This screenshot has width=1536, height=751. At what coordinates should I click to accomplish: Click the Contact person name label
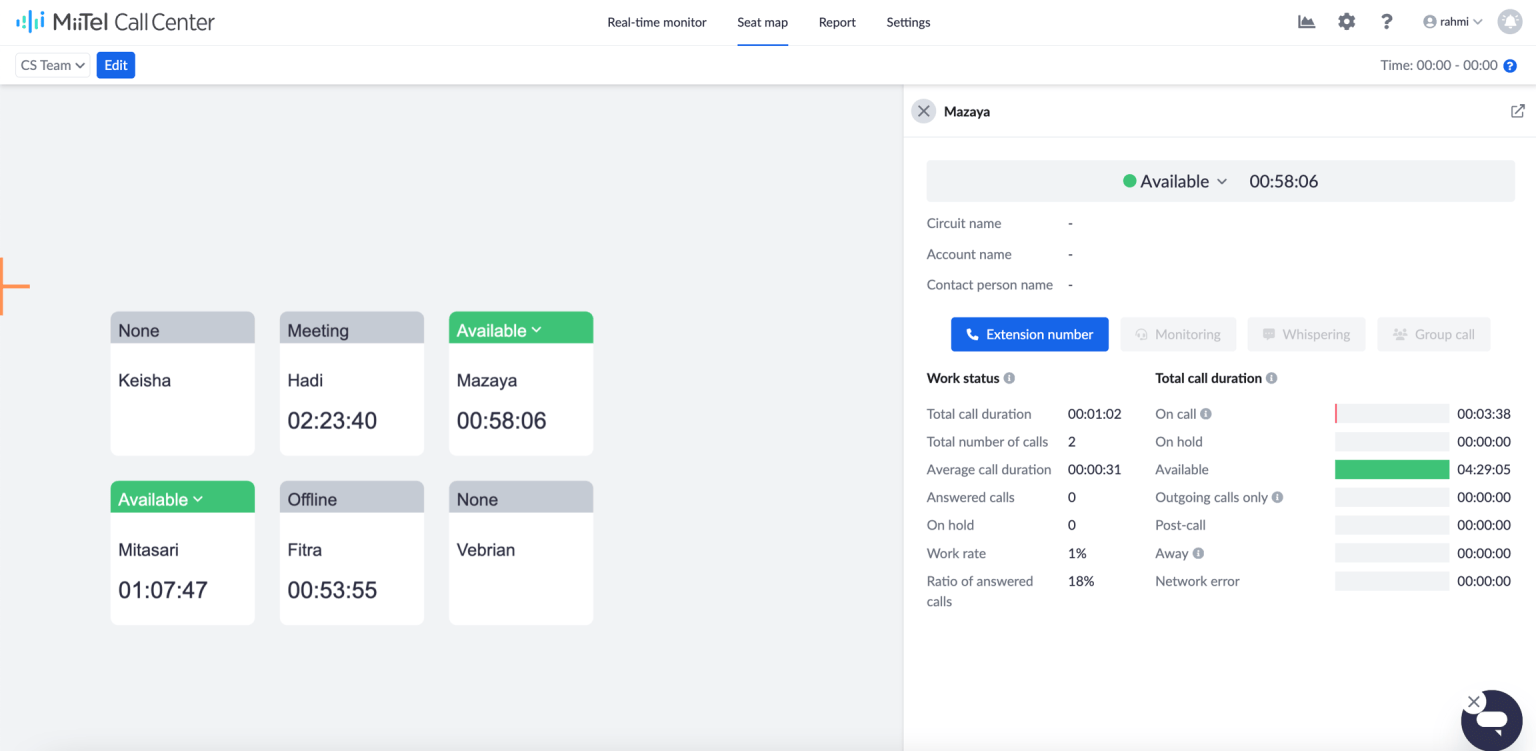(990, 285)
